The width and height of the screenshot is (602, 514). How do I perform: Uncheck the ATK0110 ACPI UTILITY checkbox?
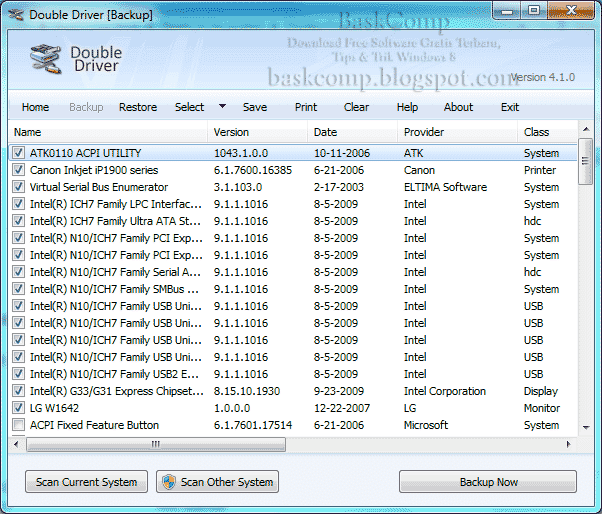[18, 153]
